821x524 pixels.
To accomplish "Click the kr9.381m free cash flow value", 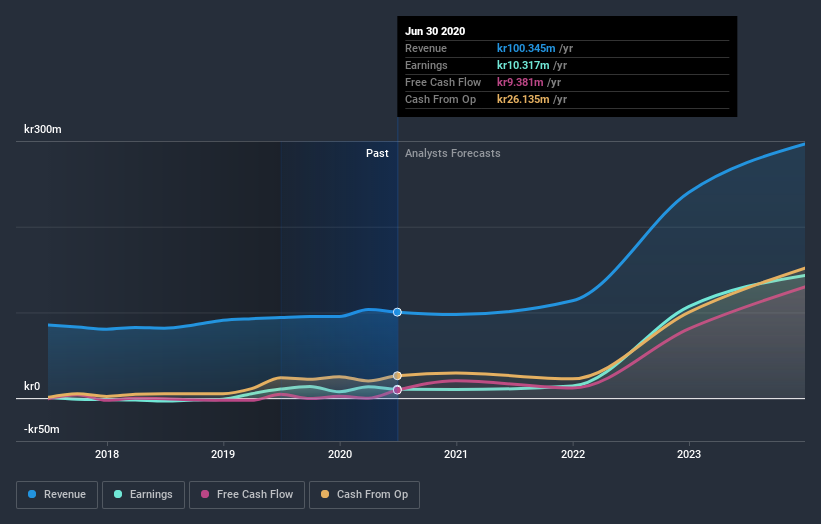I will 520,82.
